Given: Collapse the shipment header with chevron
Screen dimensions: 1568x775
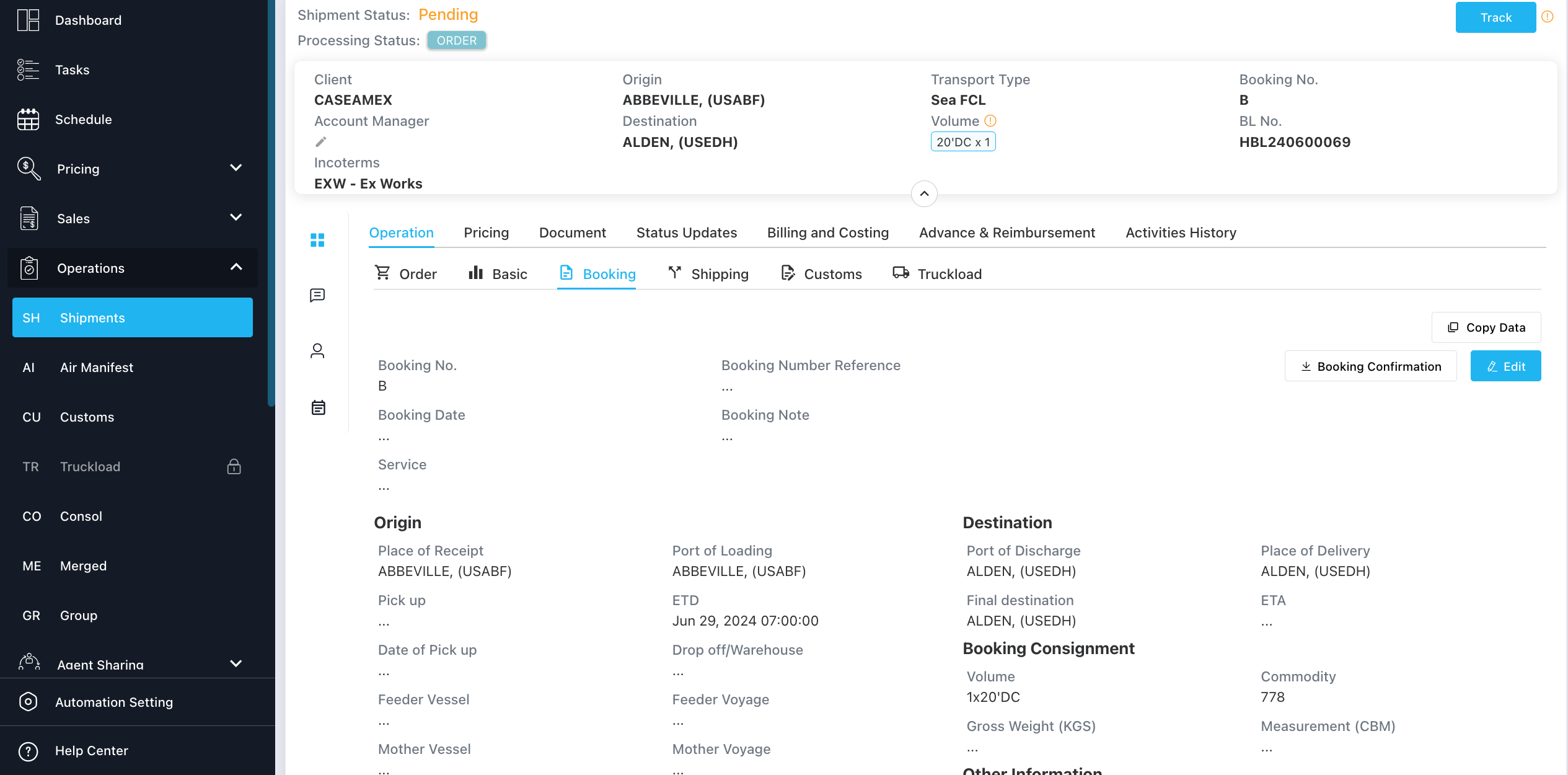Looking at the screenshot, I should [x=924, y=194].
